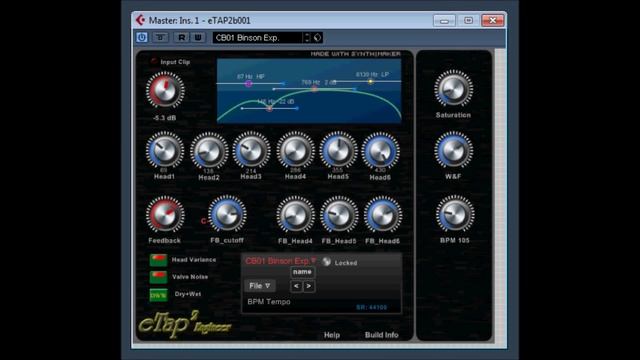
Task: Close the eTAP2b001 plugin window
Action: coord(493,20)
